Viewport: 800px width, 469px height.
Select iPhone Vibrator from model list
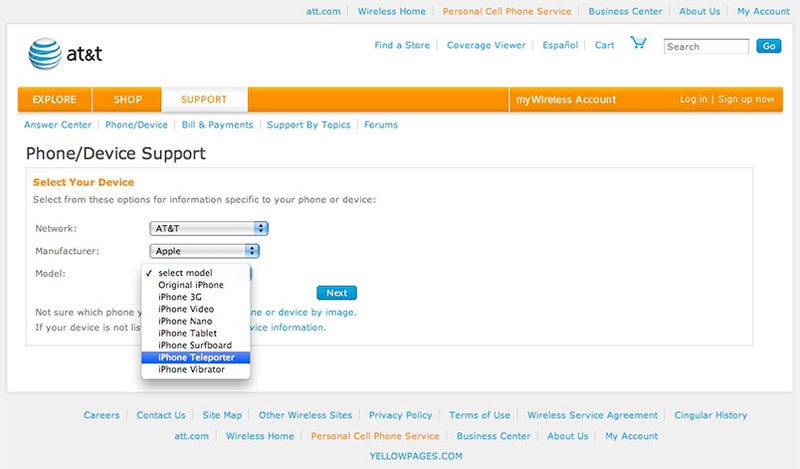pyautogui.click(x=195, y=369)
